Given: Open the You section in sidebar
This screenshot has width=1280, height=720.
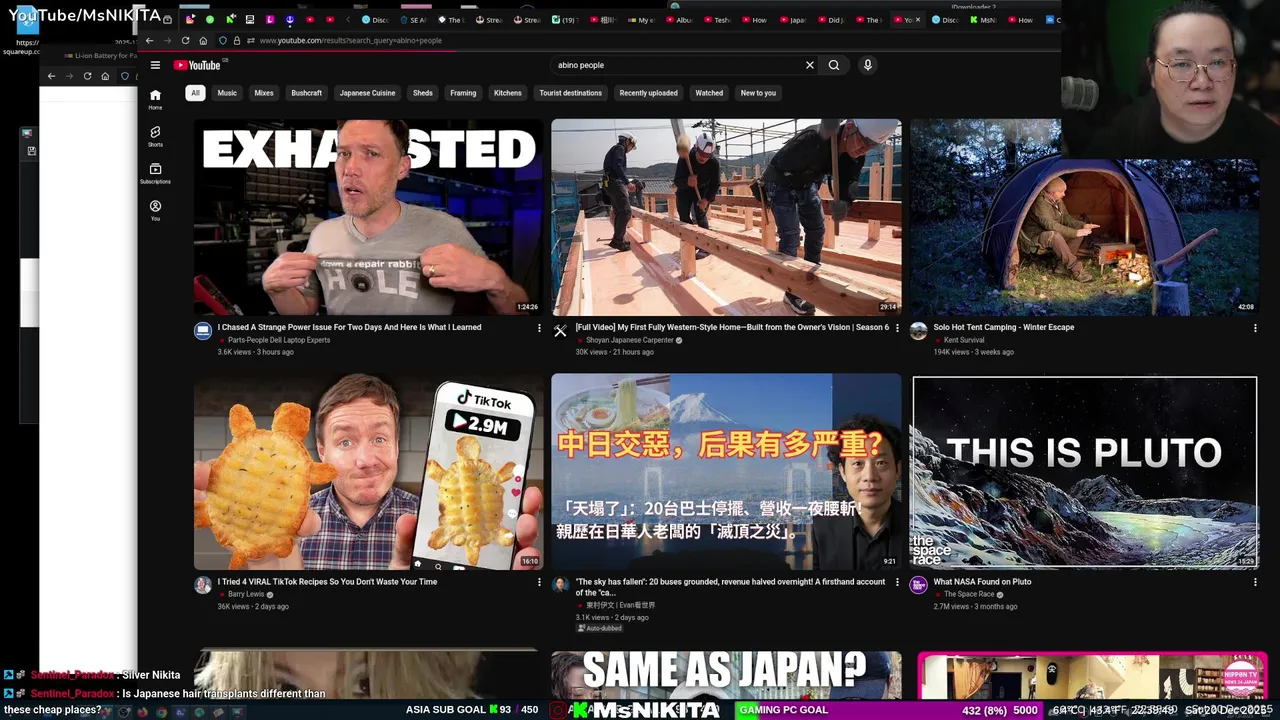Looking at the screenshot, I should 155,210.
